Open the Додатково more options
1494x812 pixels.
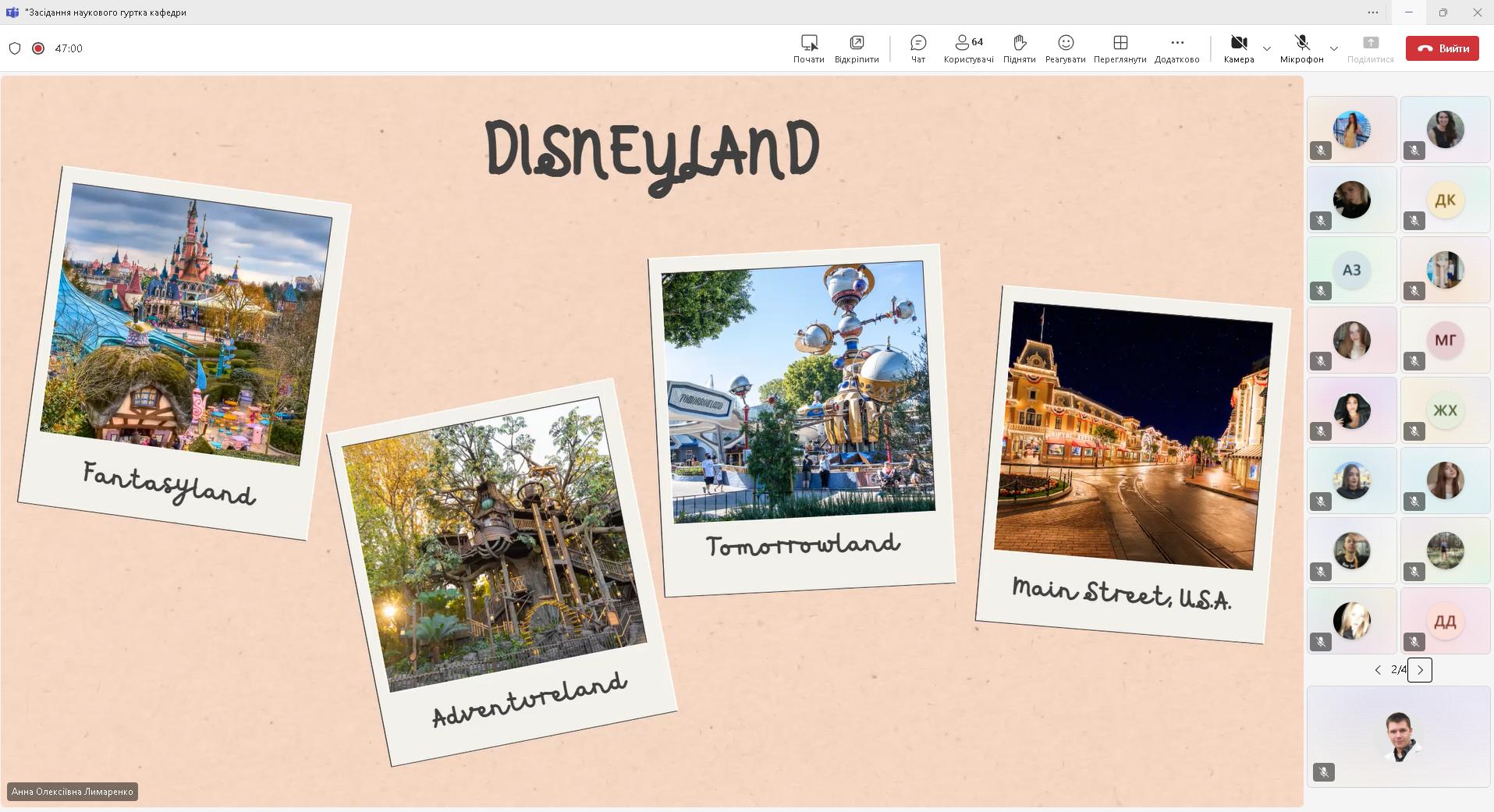[1176, 48]
